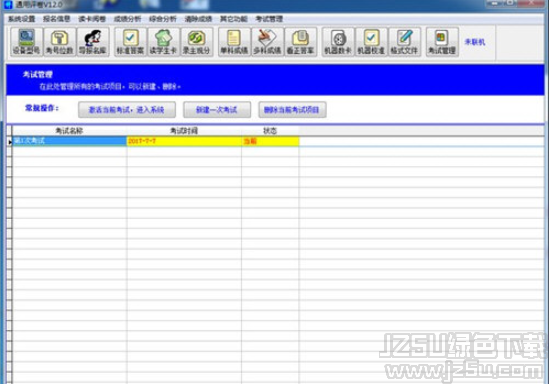The width and height of the screenshot is (549, 384).
Task: Click the 新建一次考试 button
Action: coord(217,110)
